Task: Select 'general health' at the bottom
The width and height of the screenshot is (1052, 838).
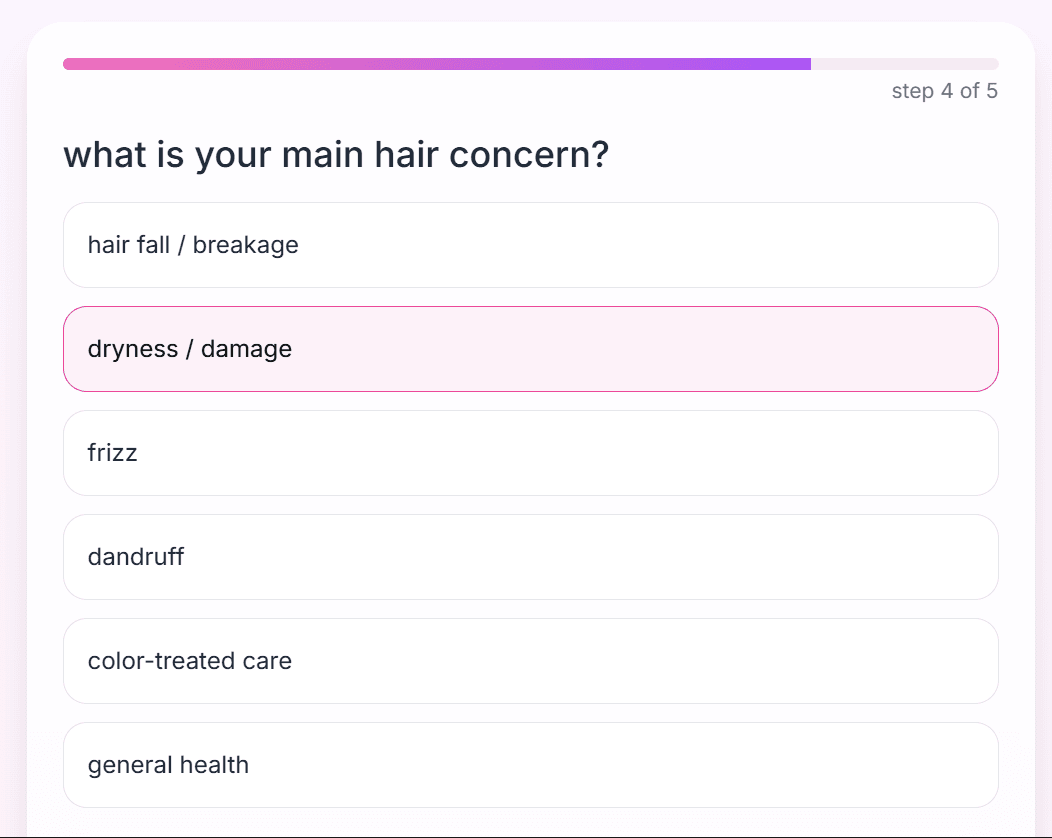Action: [530, 764]
